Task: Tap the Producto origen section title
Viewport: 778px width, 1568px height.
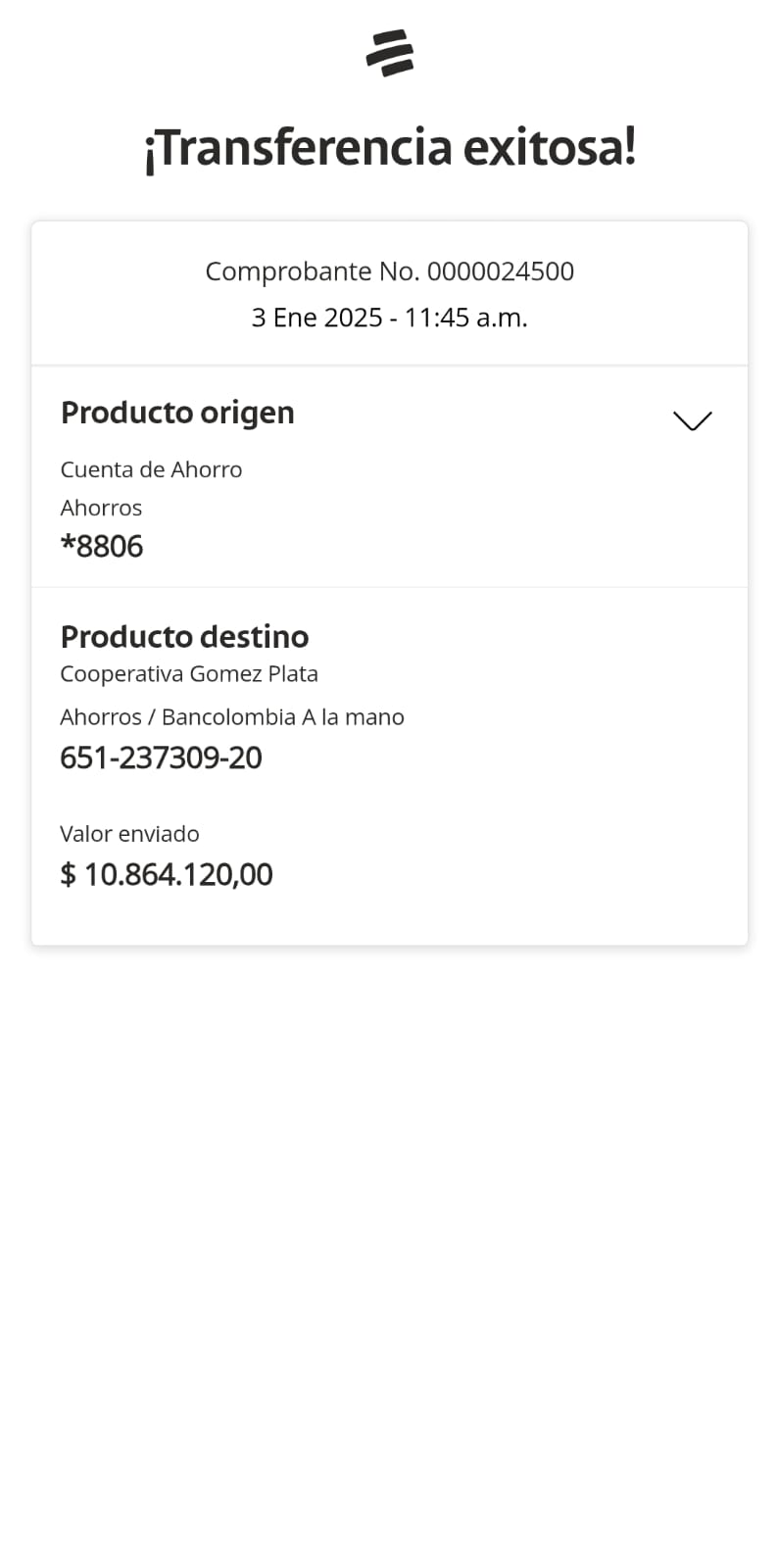Action: click(x=177, y=413)
